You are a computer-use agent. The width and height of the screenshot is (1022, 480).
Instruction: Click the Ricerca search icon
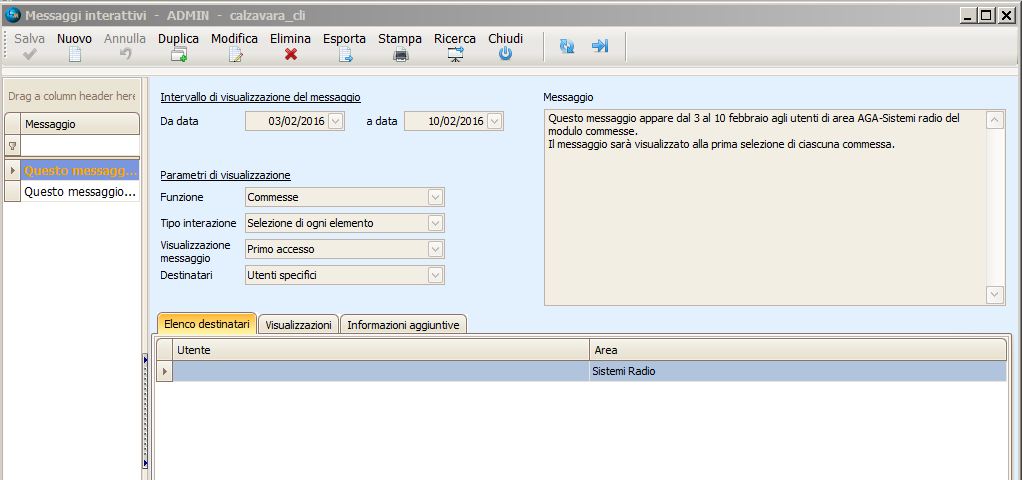(x=455, y=55)
